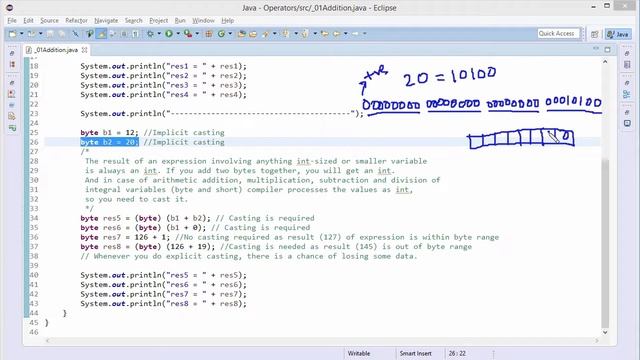The width and height of the screenshot is (640, 360).
Task: Click the Previous Annotation toolbar icon
Action: (305, 34)
